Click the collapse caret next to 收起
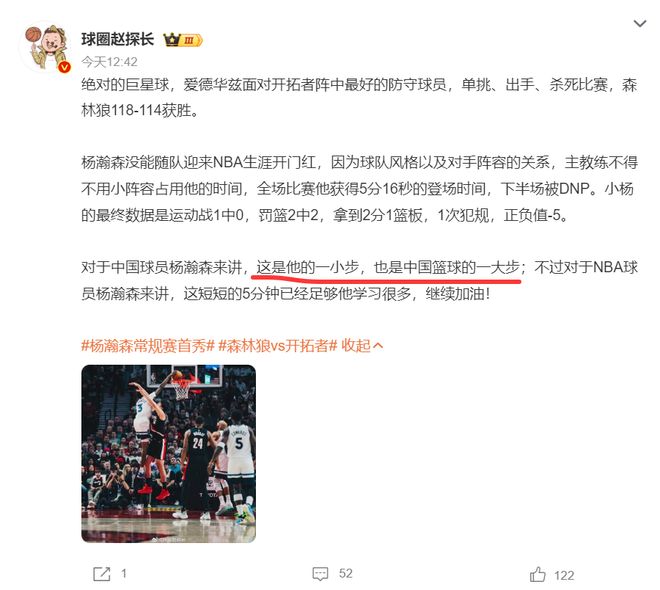 coord(378,346)
